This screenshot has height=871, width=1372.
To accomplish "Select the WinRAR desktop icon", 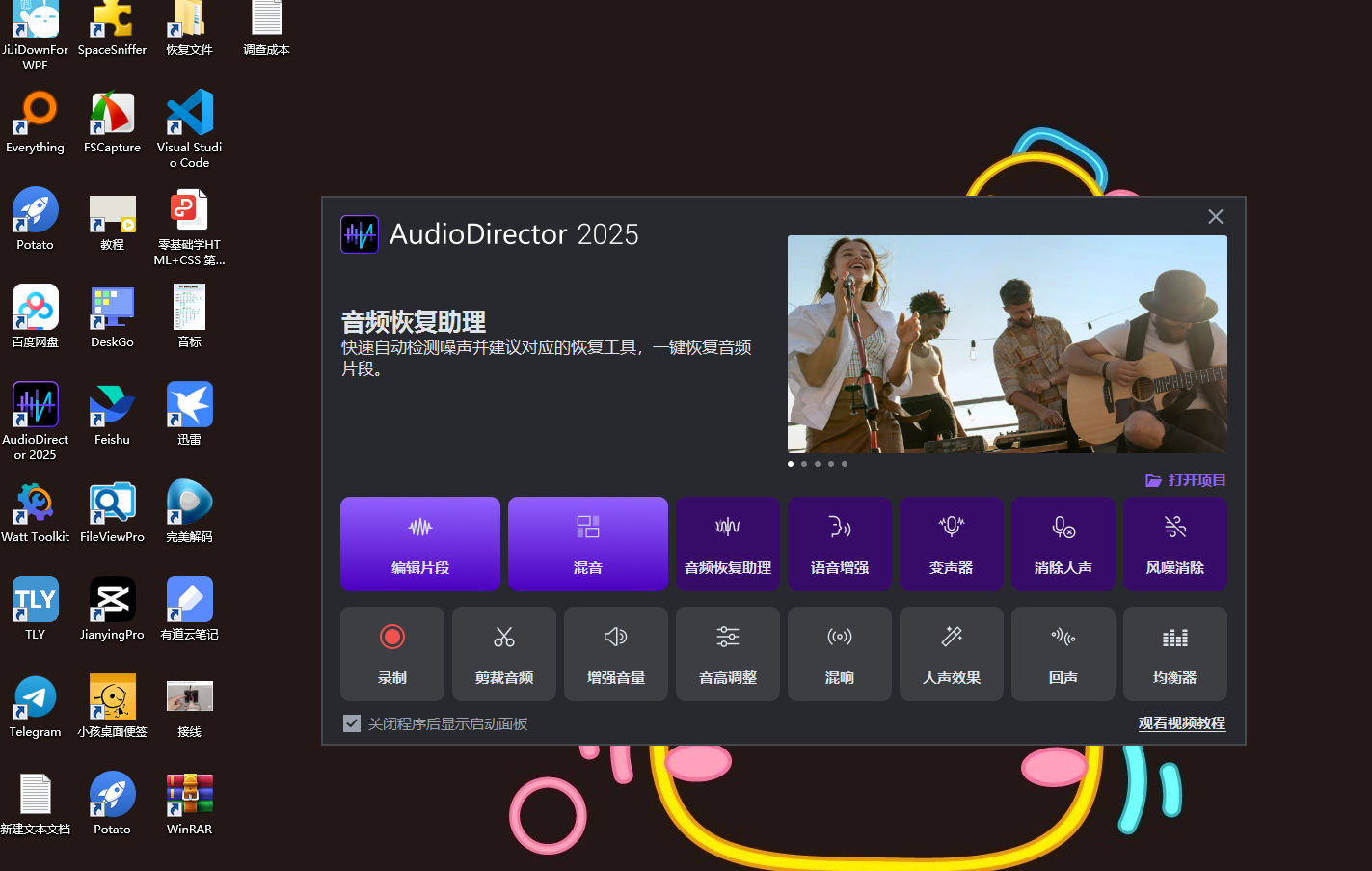I will [190, 803].
